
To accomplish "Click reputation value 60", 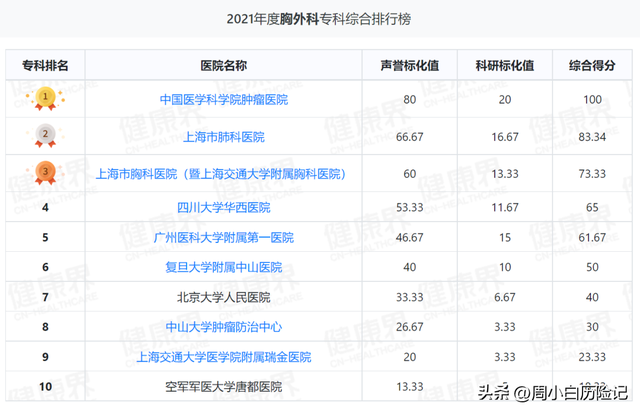I will (x=410, y=174).
